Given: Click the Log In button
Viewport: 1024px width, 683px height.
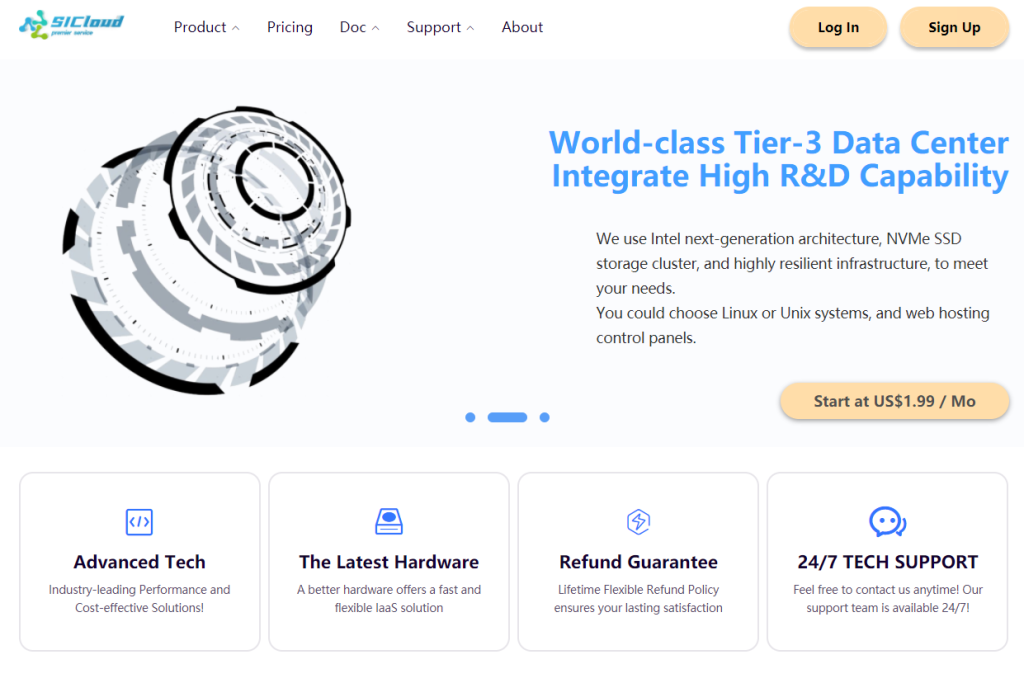Looking at the screenshot, I should (x=838, y=27).
